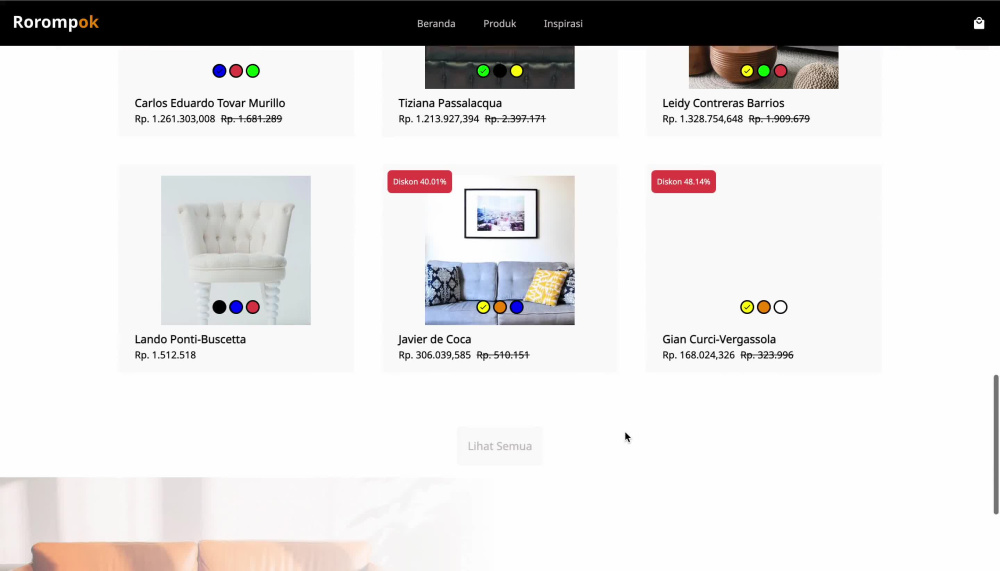Select black color for Lando Ponti-Buscetta

(219, 307)
